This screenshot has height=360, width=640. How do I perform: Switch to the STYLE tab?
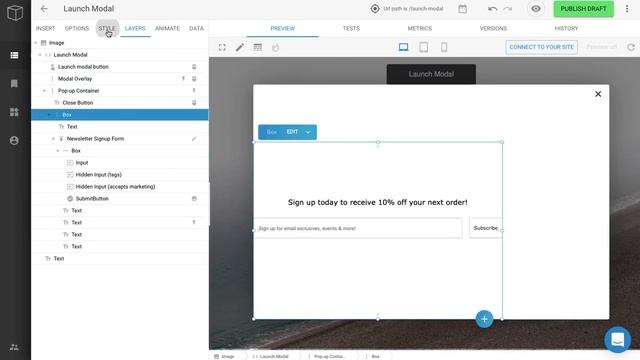pos(107,28)
